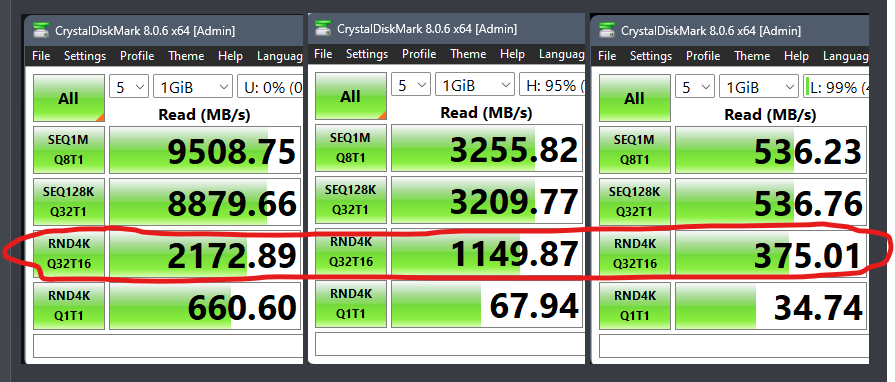The image size is (895, 382).
Task: Open Profile menu in the right window
Action: tap(703, 56)
